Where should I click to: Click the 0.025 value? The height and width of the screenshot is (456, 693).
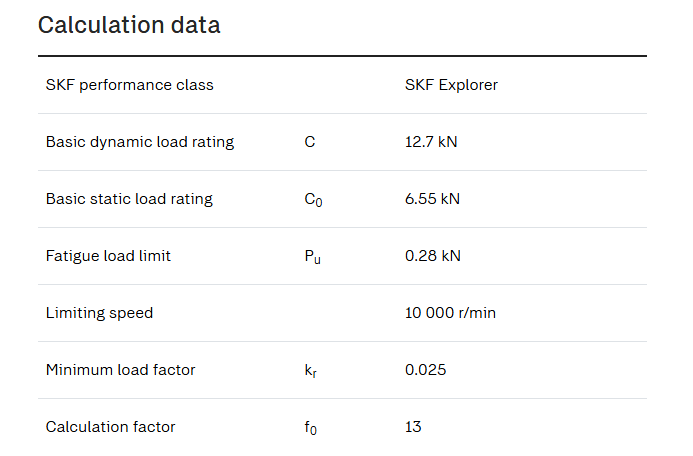coord(426,370)
